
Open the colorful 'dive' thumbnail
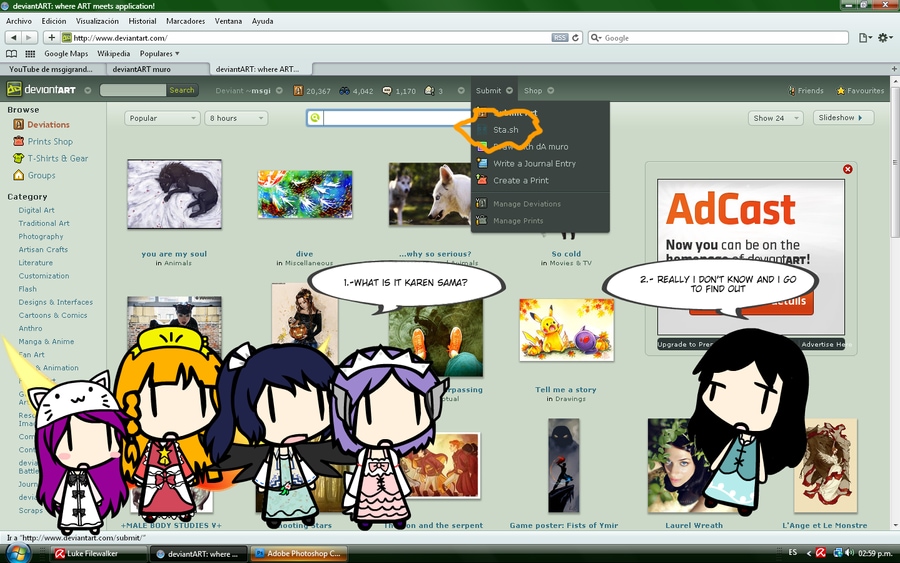click(x=305, y=194)
